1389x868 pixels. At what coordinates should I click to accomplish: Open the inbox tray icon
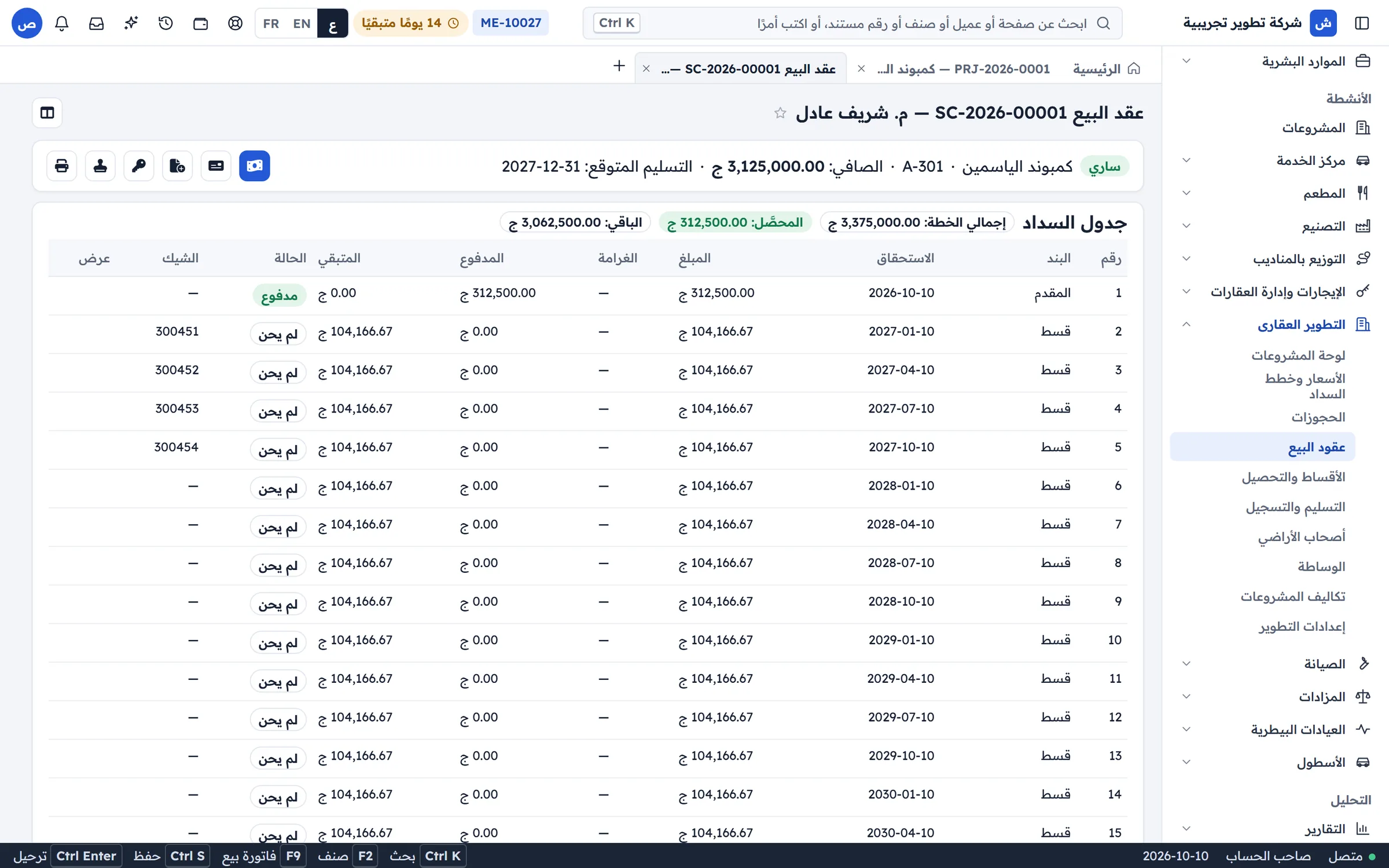pos(97,23)
